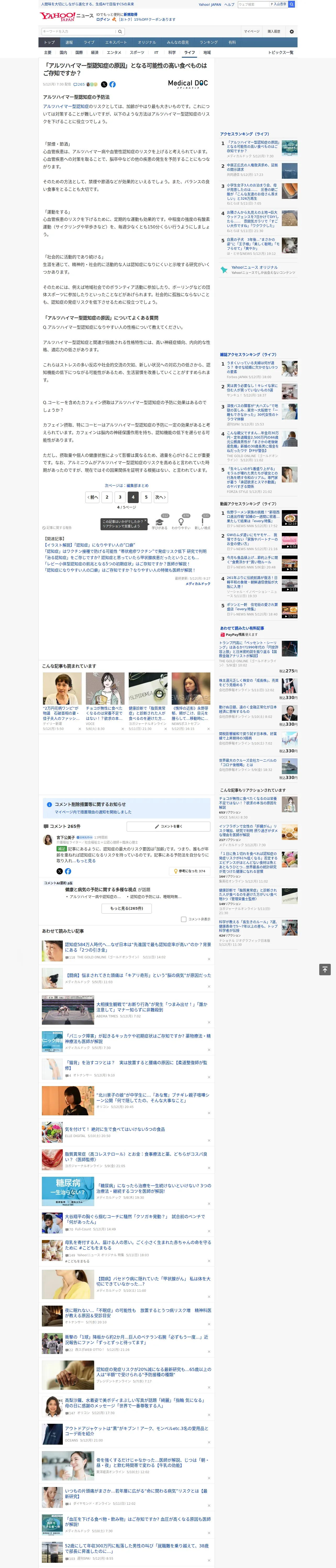Open article 絶対に生で食べてはいけない5つの食品
This screenshot has width=336, height=1568.
click(x=115, y=1129)
